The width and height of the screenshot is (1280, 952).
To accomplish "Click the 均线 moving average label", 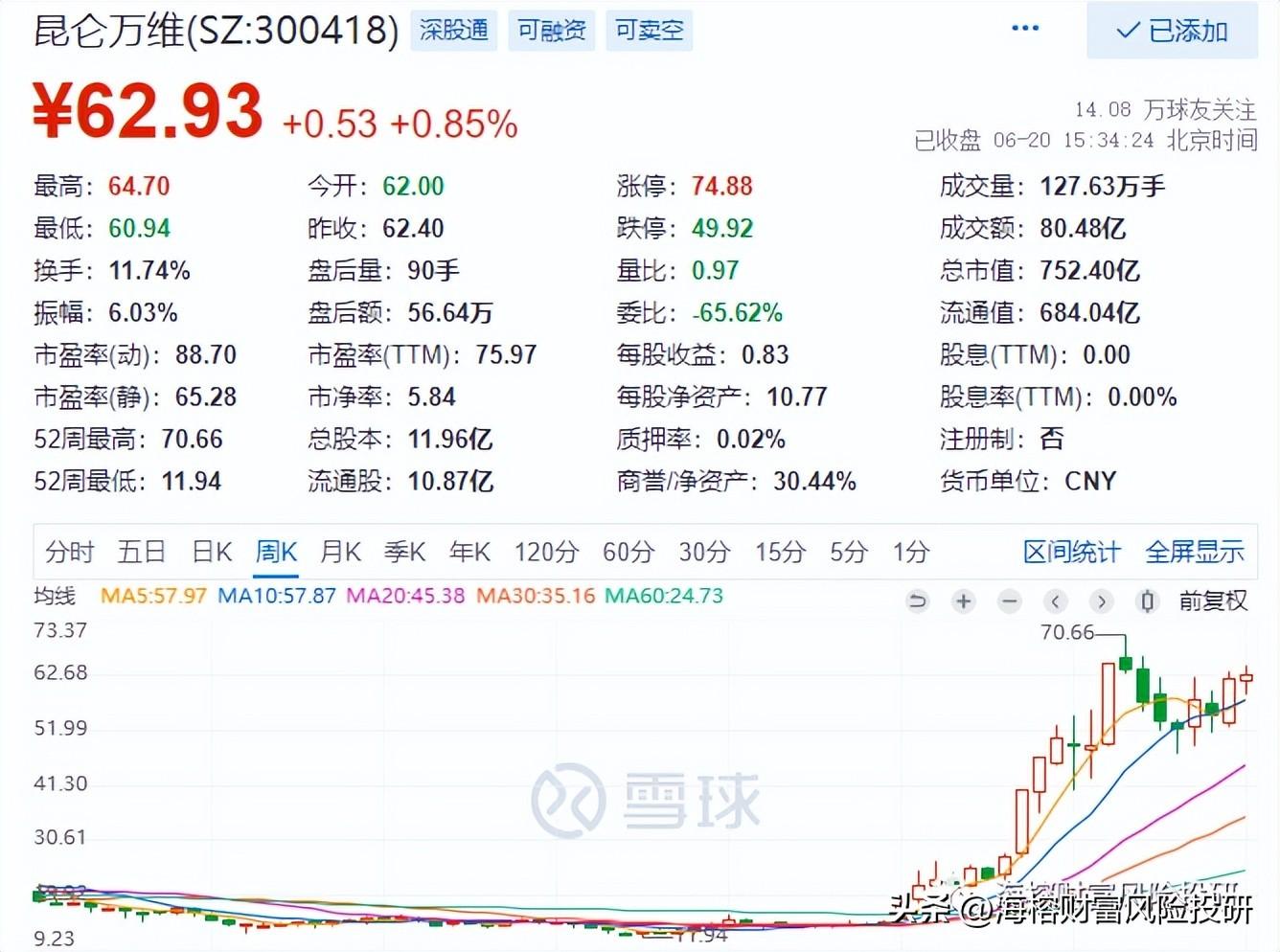I will pos(55,597).
